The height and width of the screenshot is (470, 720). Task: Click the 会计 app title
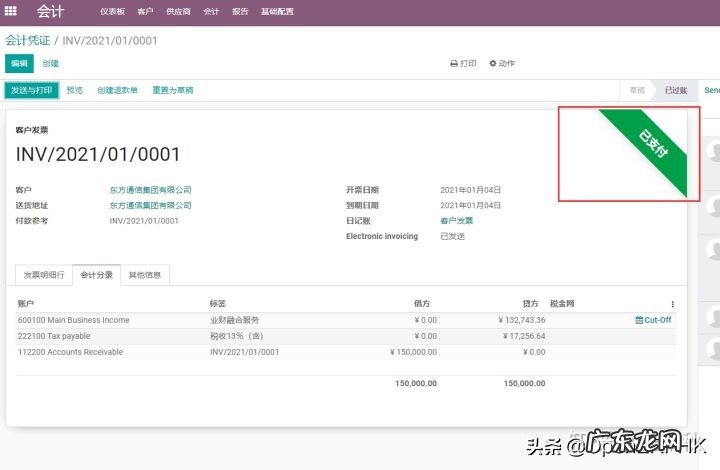pyautogui.click(x=51, y=11)
